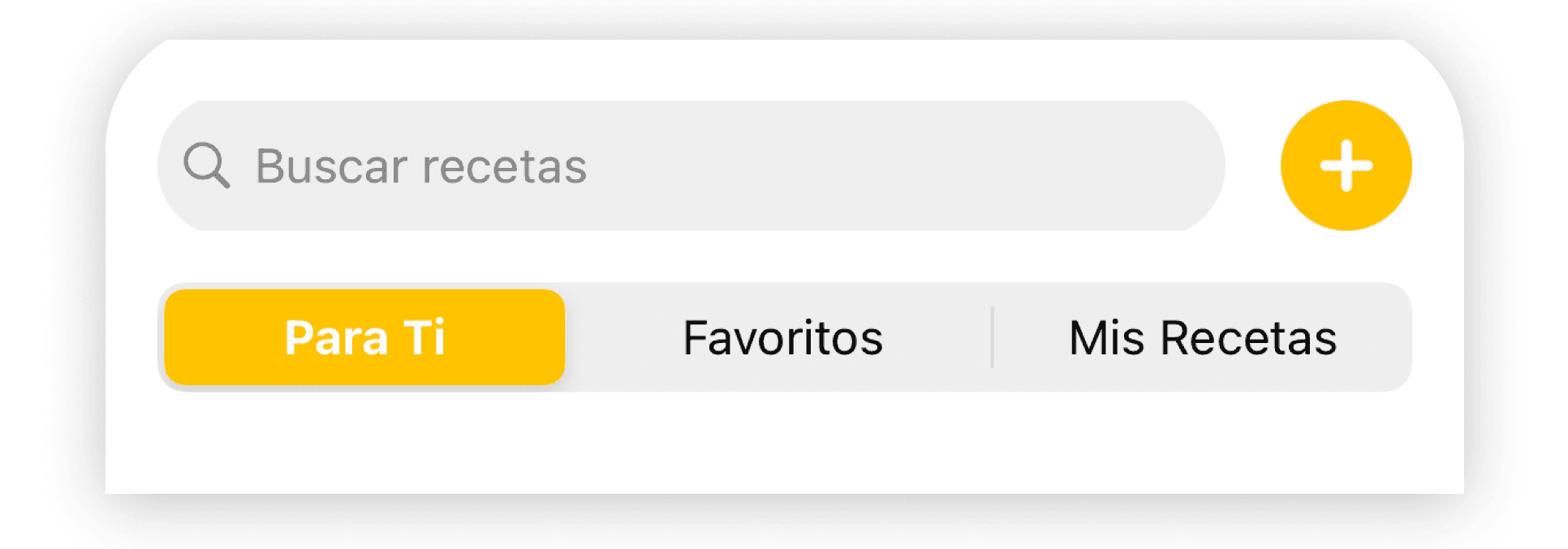Click the magnifying glass search icon
This screenshot has height=549, width=1568.
coord(209,165)
